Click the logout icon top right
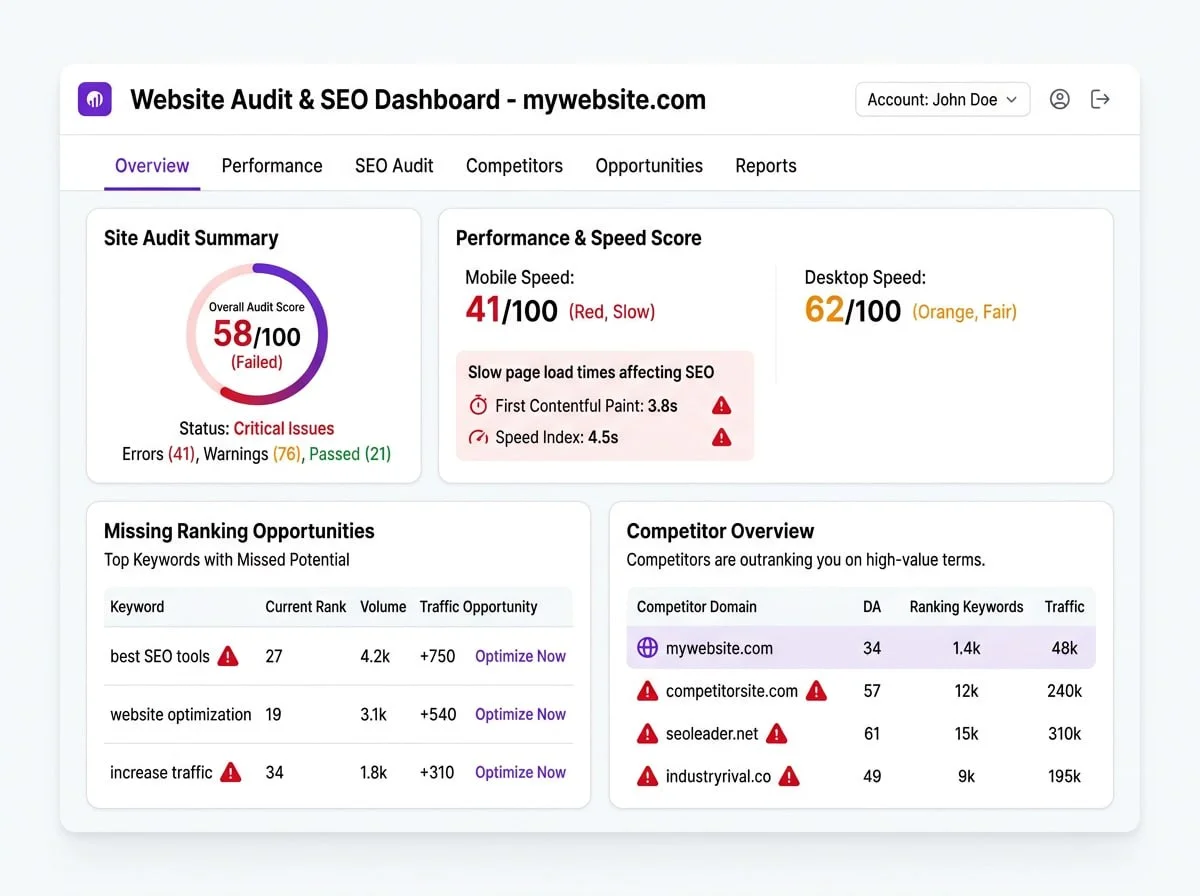 coord(1100,99)
